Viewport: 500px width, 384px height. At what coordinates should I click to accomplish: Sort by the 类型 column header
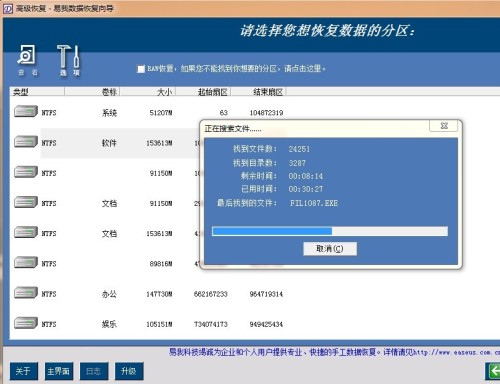pos(37,92)
